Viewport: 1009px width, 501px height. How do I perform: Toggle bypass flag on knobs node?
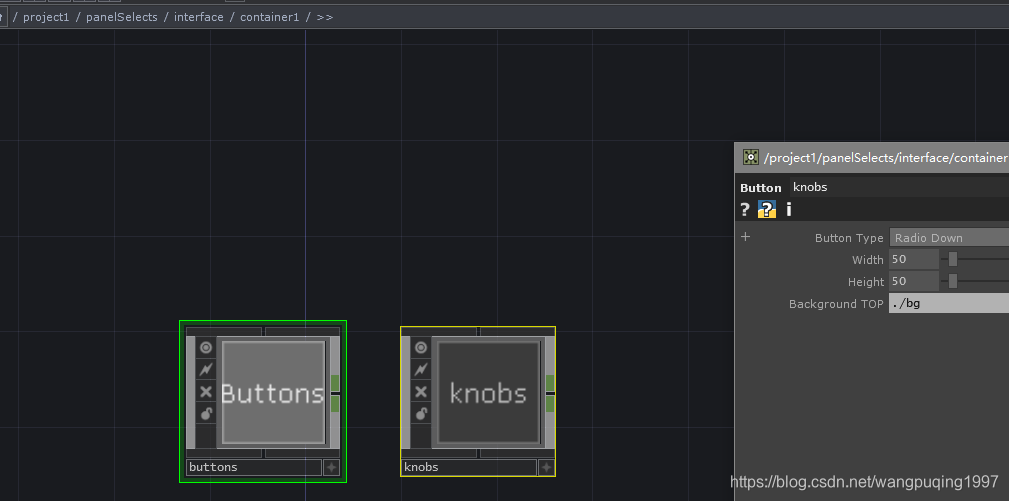tap(421, 392)
